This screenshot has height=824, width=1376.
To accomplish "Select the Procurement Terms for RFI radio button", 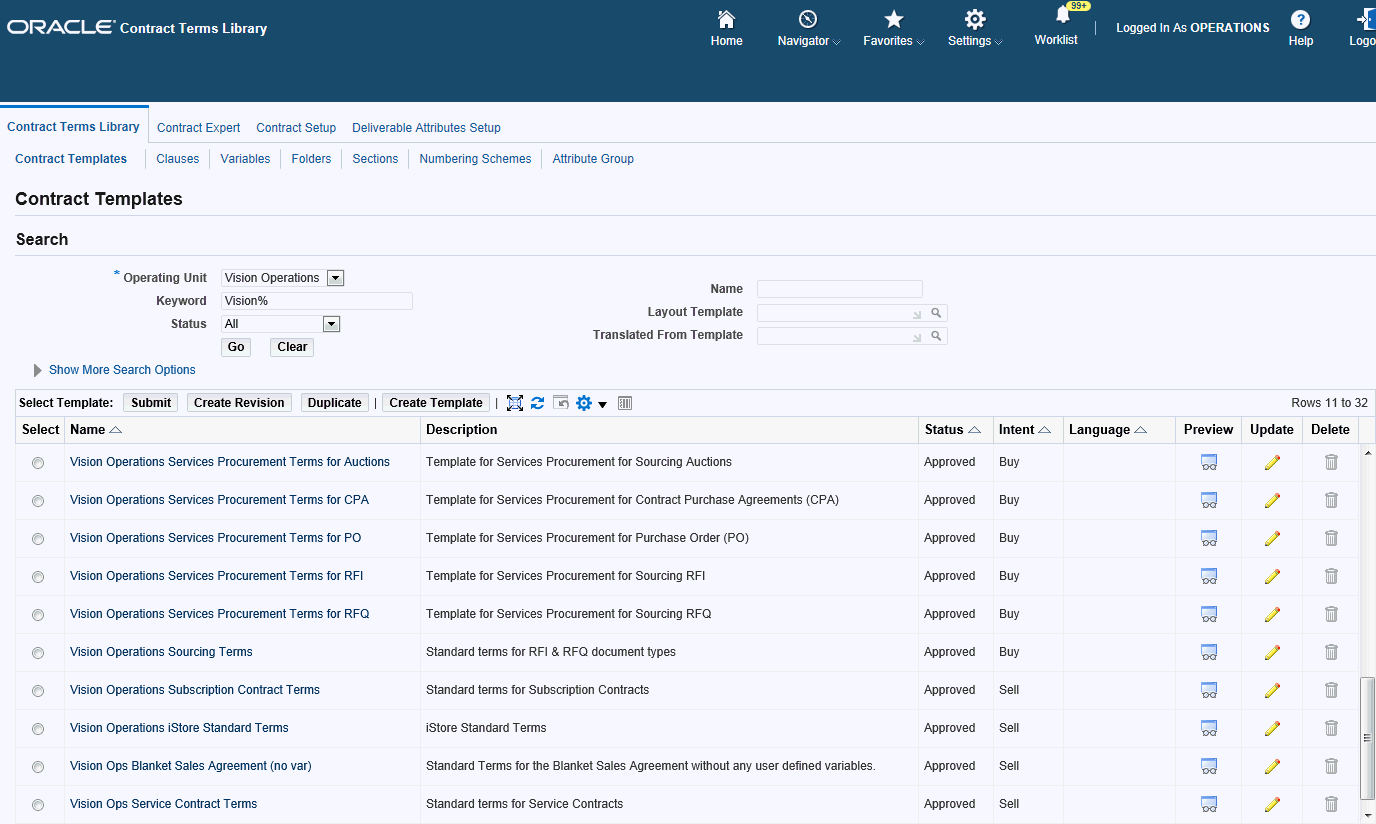I will 38,577.
